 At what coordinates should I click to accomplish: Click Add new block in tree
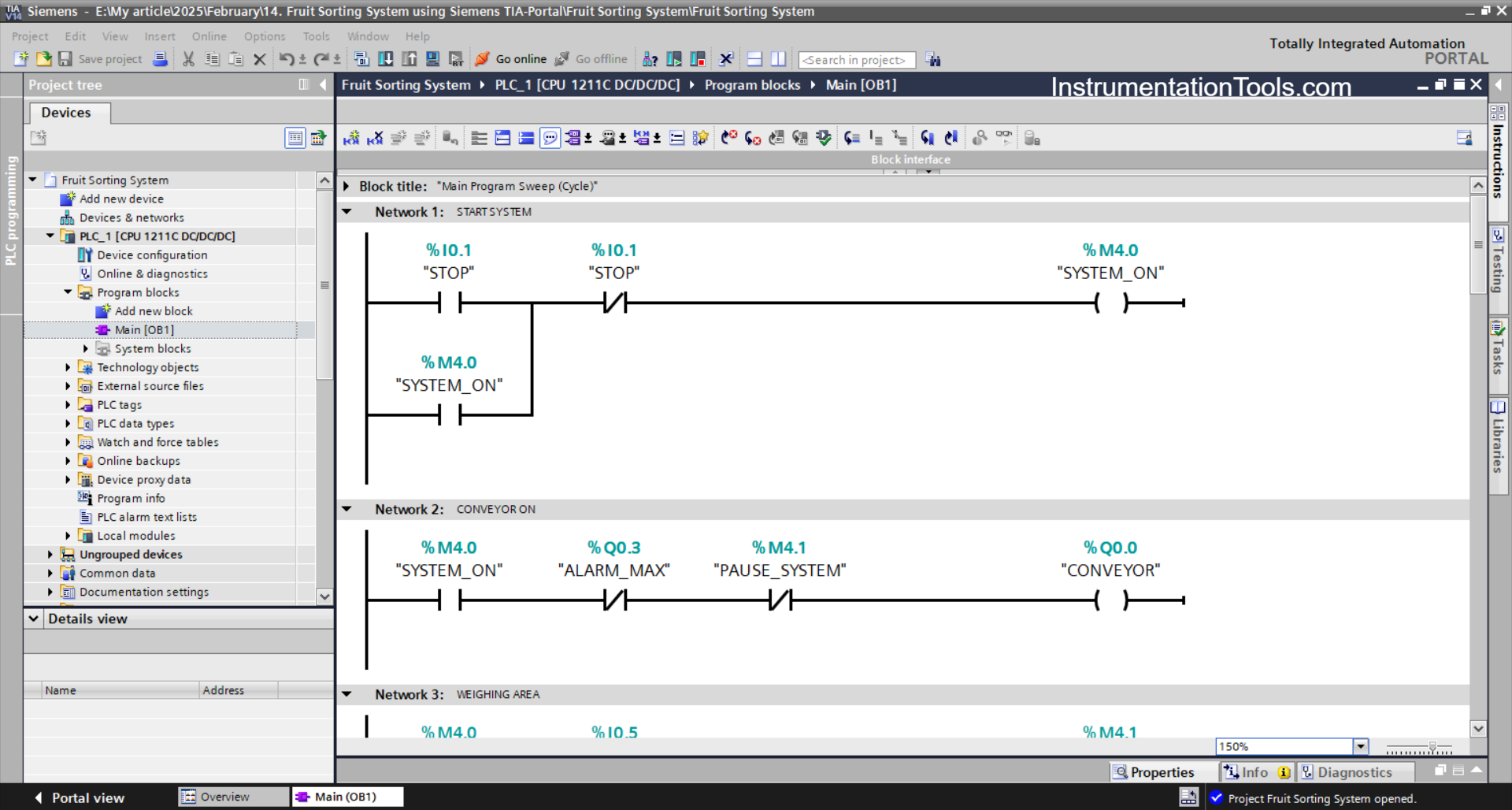point(154,310)
